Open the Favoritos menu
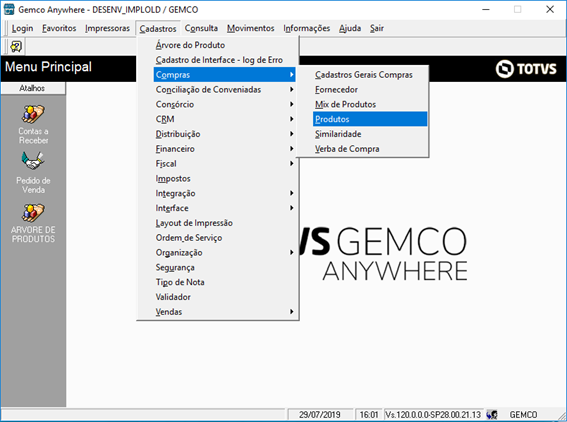The height and width of the screenshot is (422, 567). [59, 28]
